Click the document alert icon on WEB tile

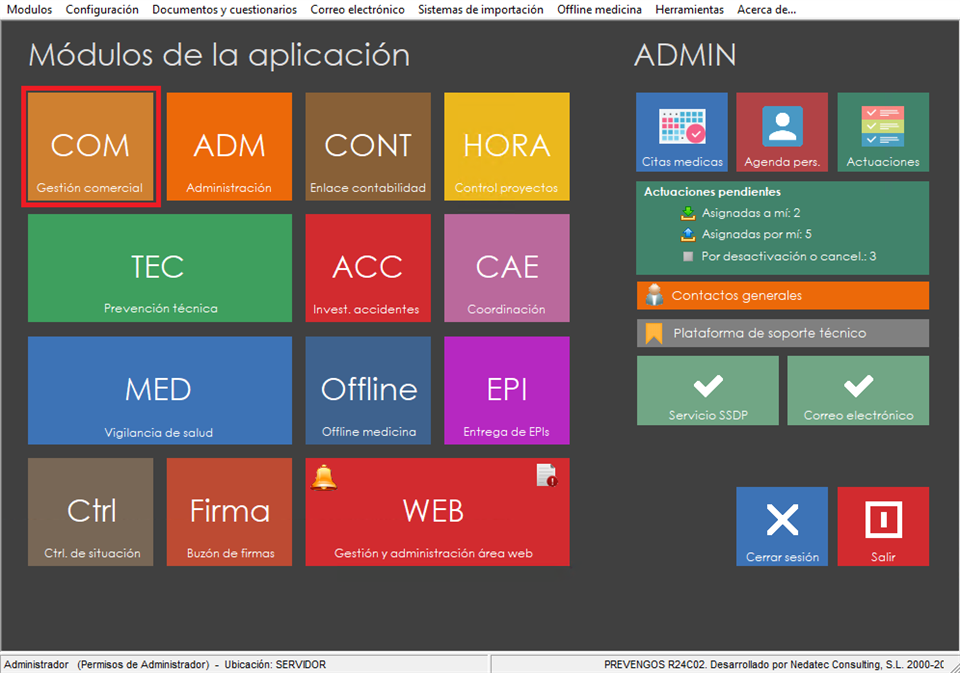546,476
